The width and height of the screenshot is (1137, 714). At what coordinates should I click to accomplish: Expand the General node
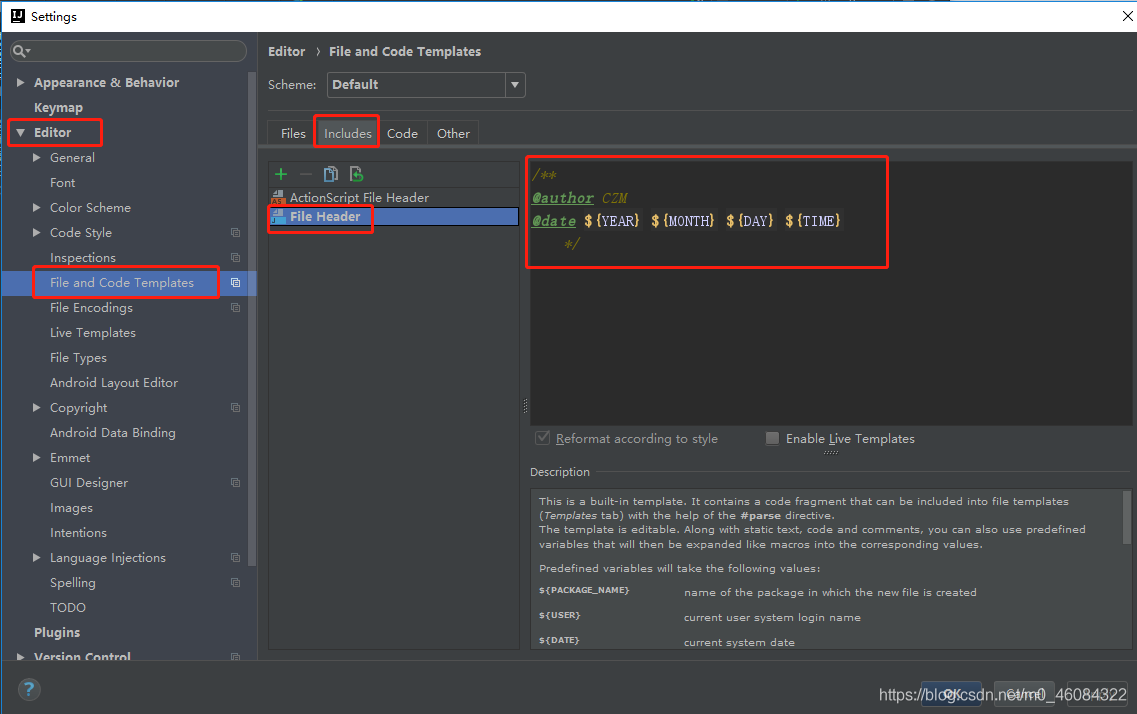pyautogui.click(x=37, y=157)
